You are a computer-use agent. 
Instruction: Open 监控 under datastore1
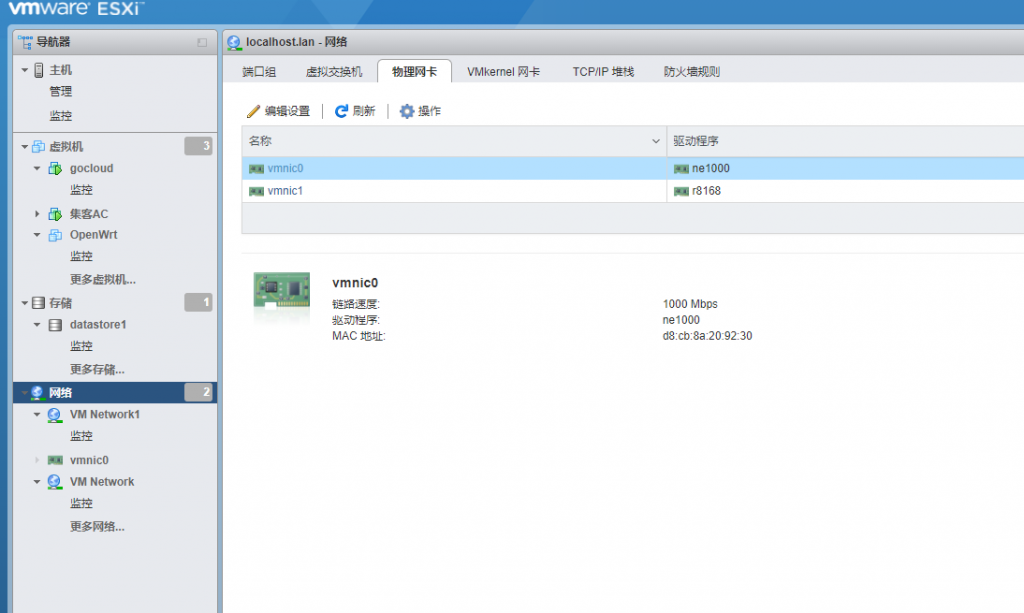point(81,346)
